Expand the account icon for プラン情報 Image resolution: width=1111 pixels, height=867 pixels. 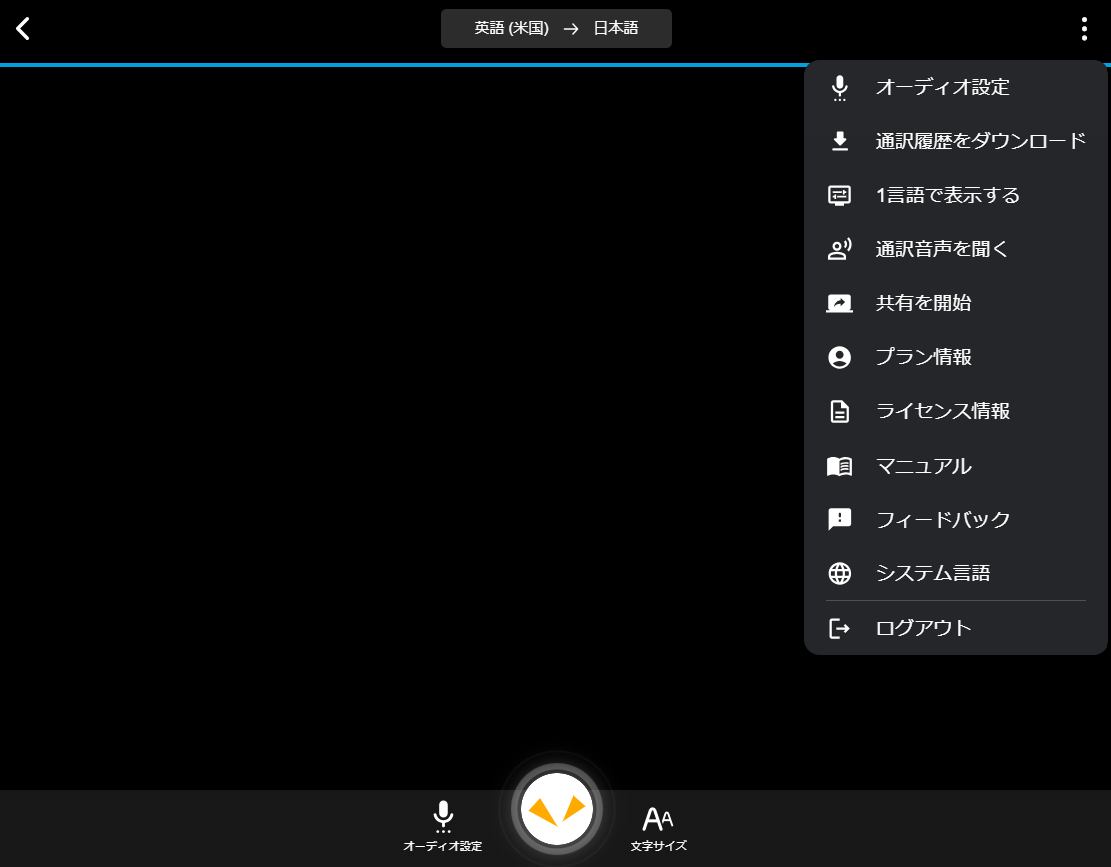coord(839,356)
